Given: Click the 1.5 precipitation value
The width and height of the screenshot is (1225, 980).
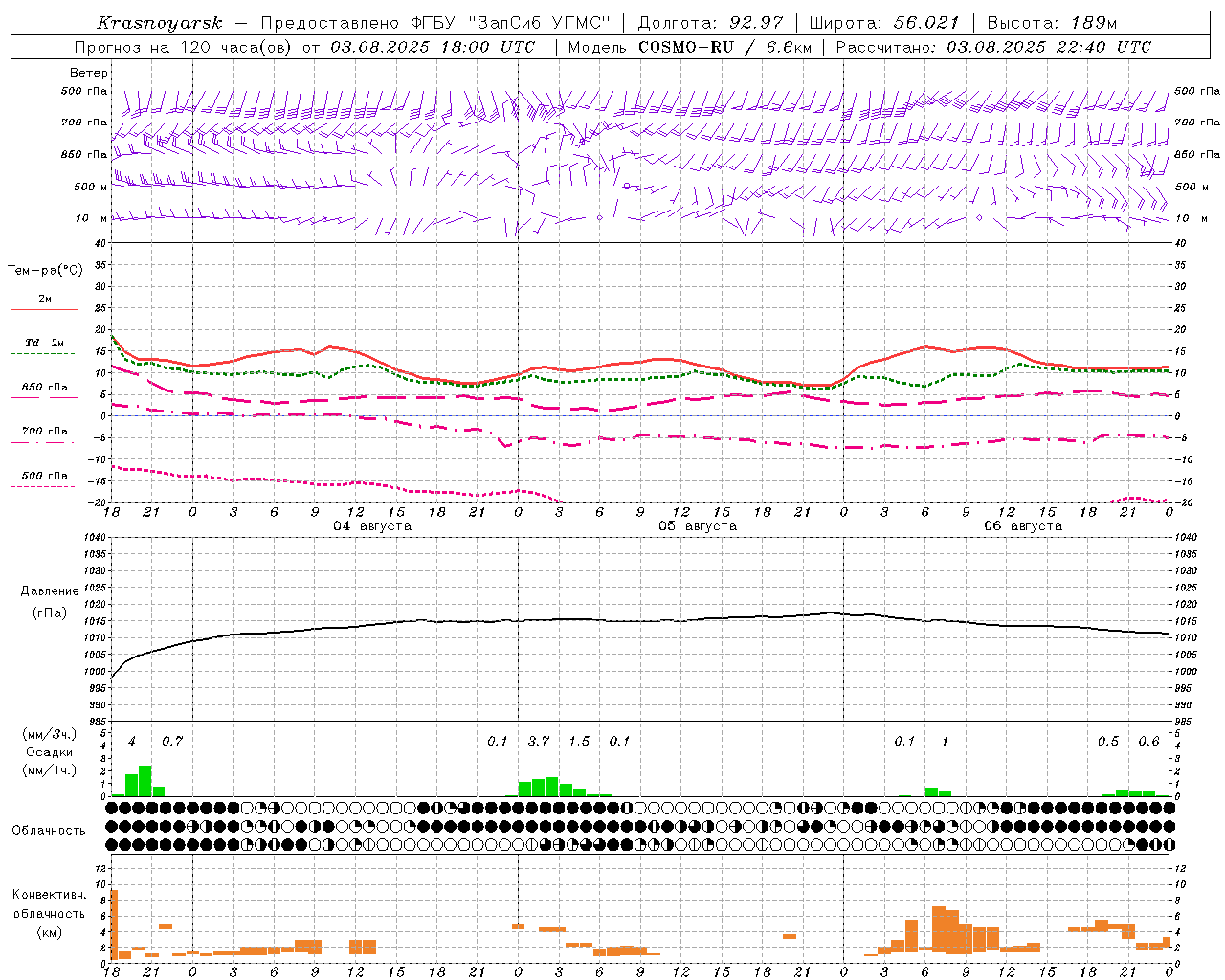Looking at the screenshot, I should 579,741.
